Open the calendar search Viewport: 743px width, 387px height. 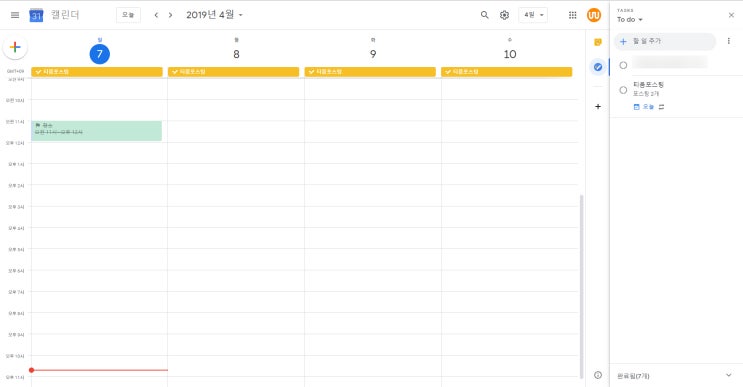pyautogui.click(x=484, y=15)
